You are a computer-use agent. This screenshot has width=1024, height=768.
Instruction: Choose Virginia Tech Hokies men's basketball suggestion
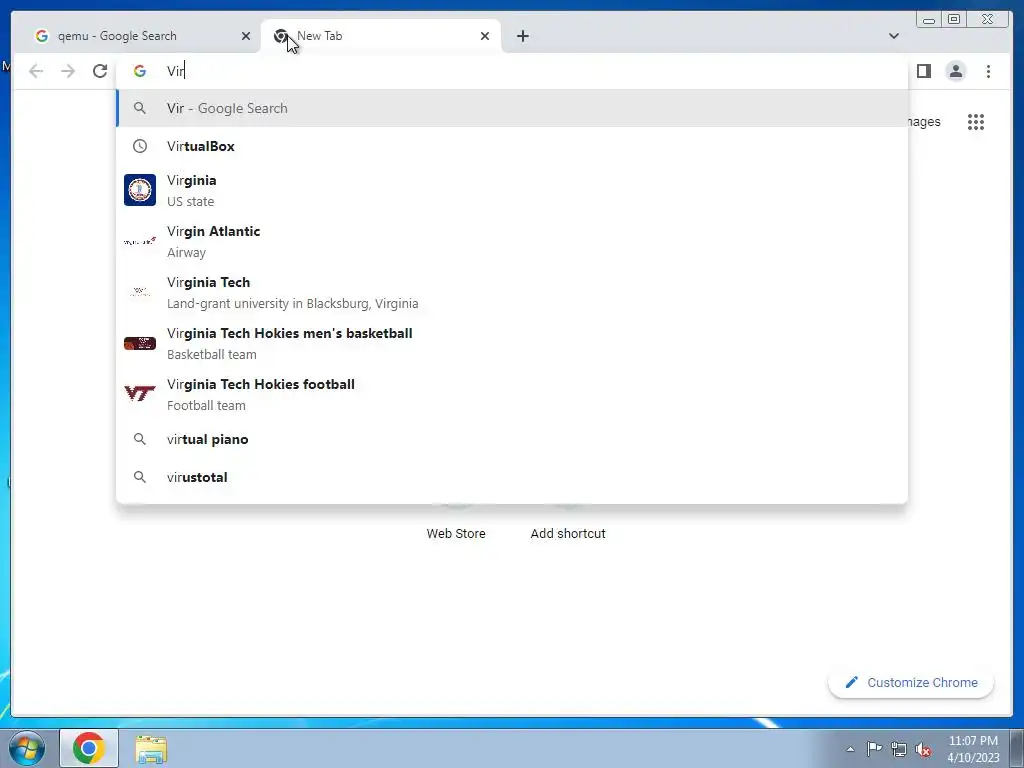(x=512, y=344)
